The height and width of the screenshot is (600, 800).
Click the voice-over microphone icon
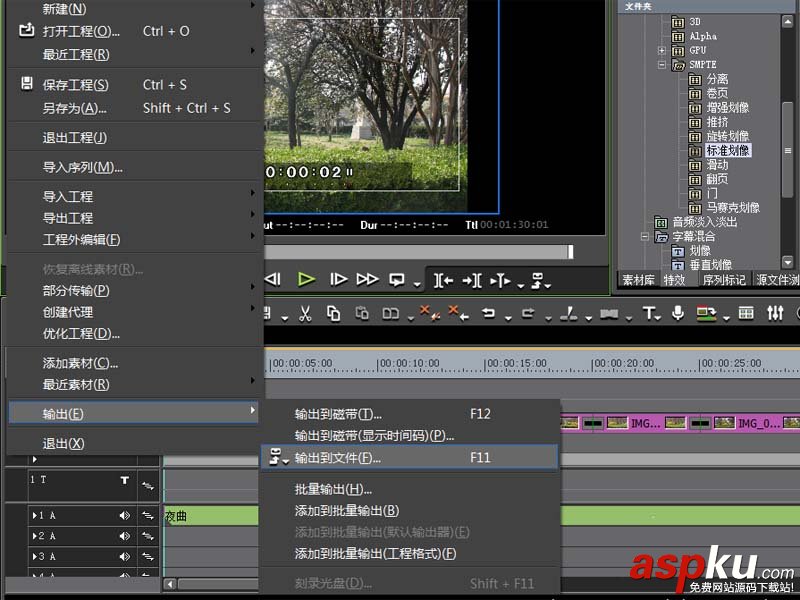(x=678, y=313)
